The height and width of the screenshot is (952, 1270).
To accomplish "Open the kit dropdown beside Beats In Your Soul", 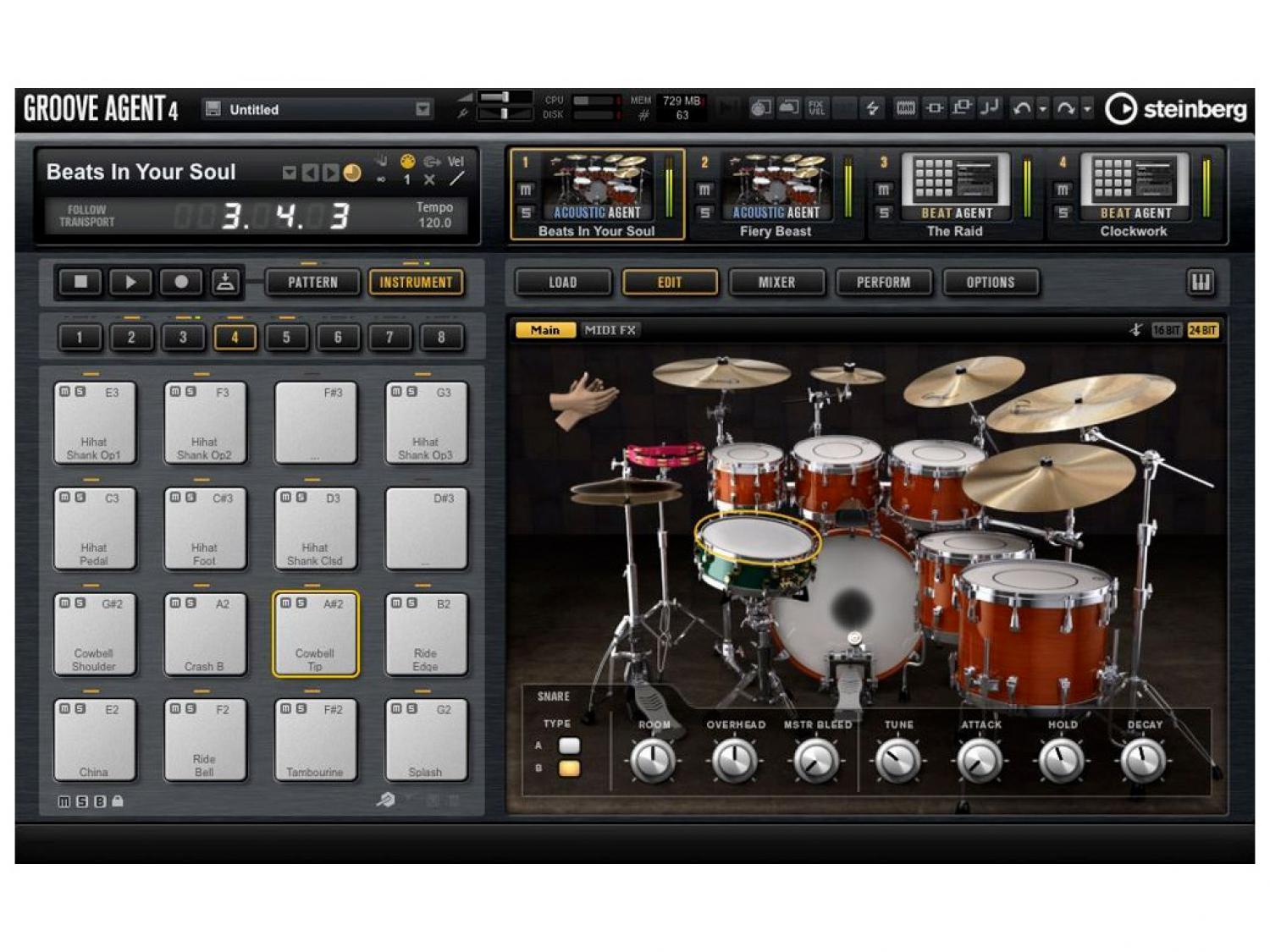I will [x=289, y=173].
